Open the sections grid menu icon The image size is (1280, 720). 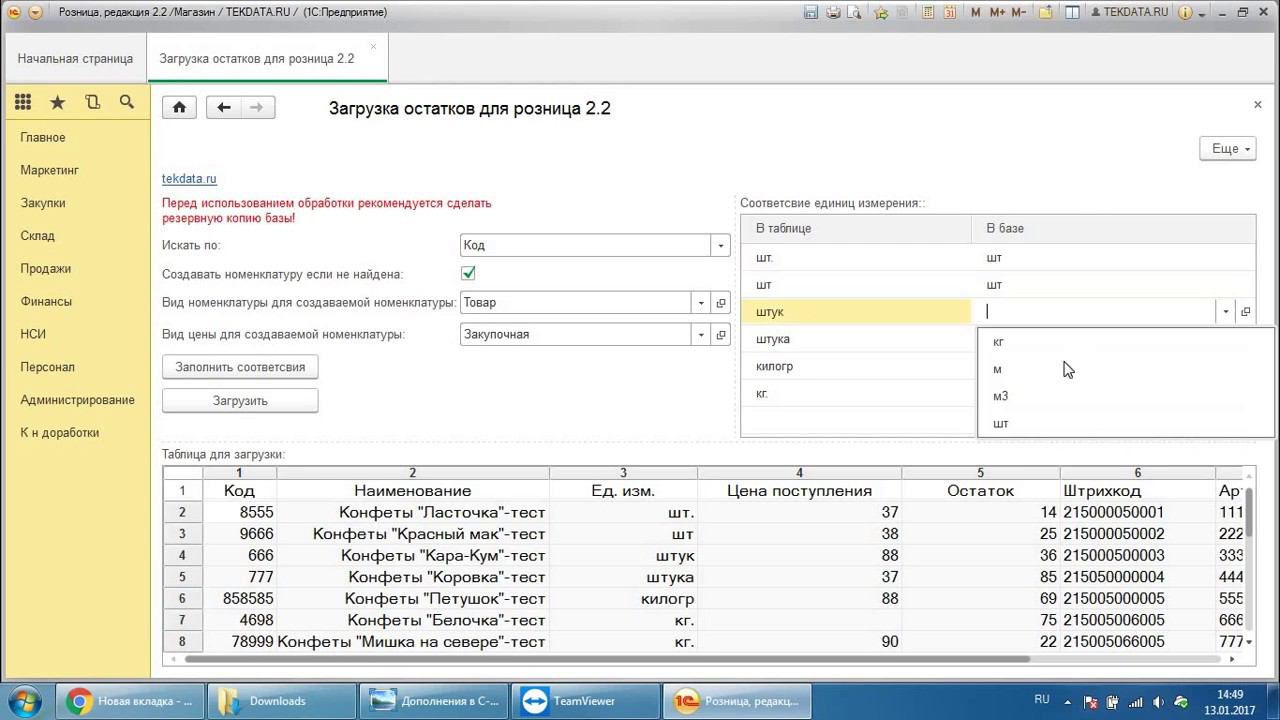point(23,102)
